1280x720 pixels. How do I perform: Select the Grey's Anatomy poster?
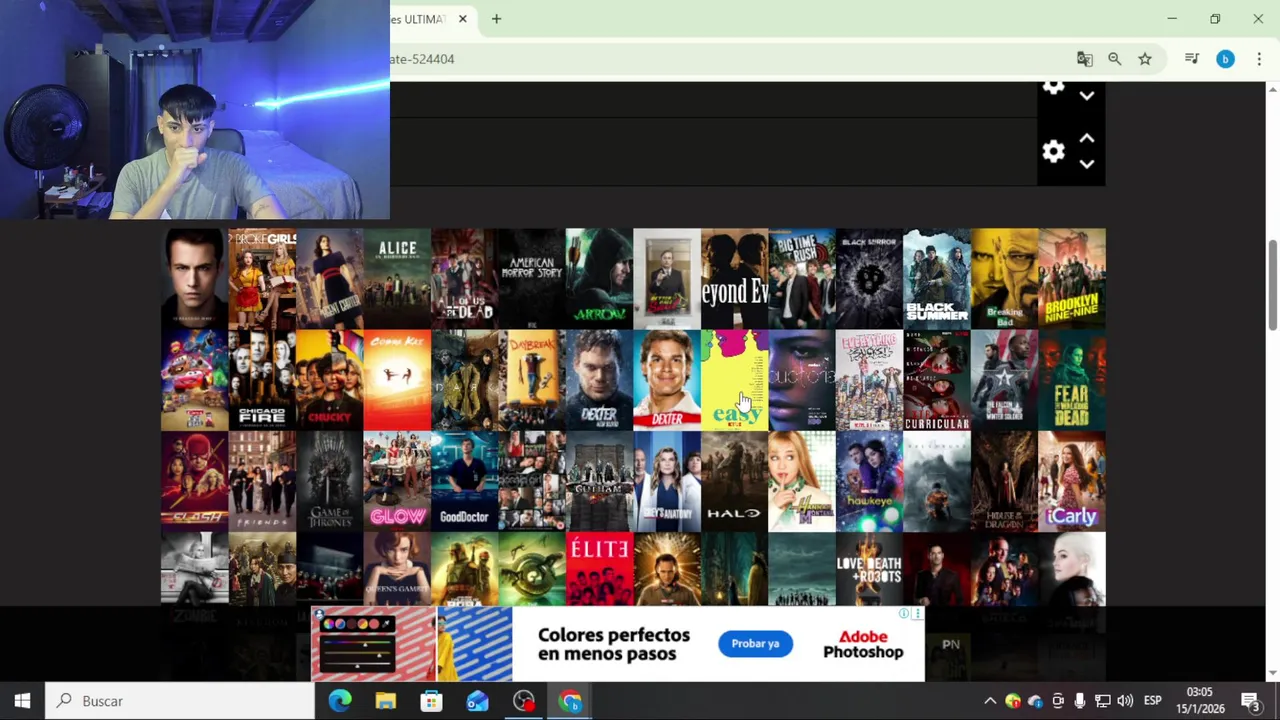pyautogui.click(x=667, y=482)
